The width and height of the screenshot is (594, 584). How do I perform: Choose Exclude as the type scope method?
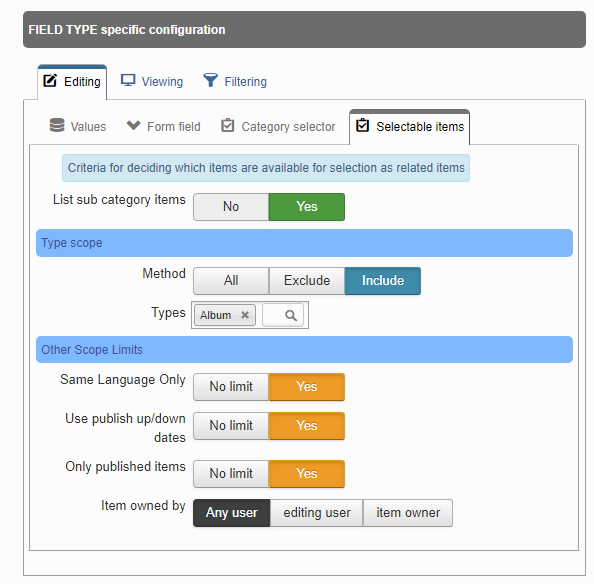pos(307,281)
